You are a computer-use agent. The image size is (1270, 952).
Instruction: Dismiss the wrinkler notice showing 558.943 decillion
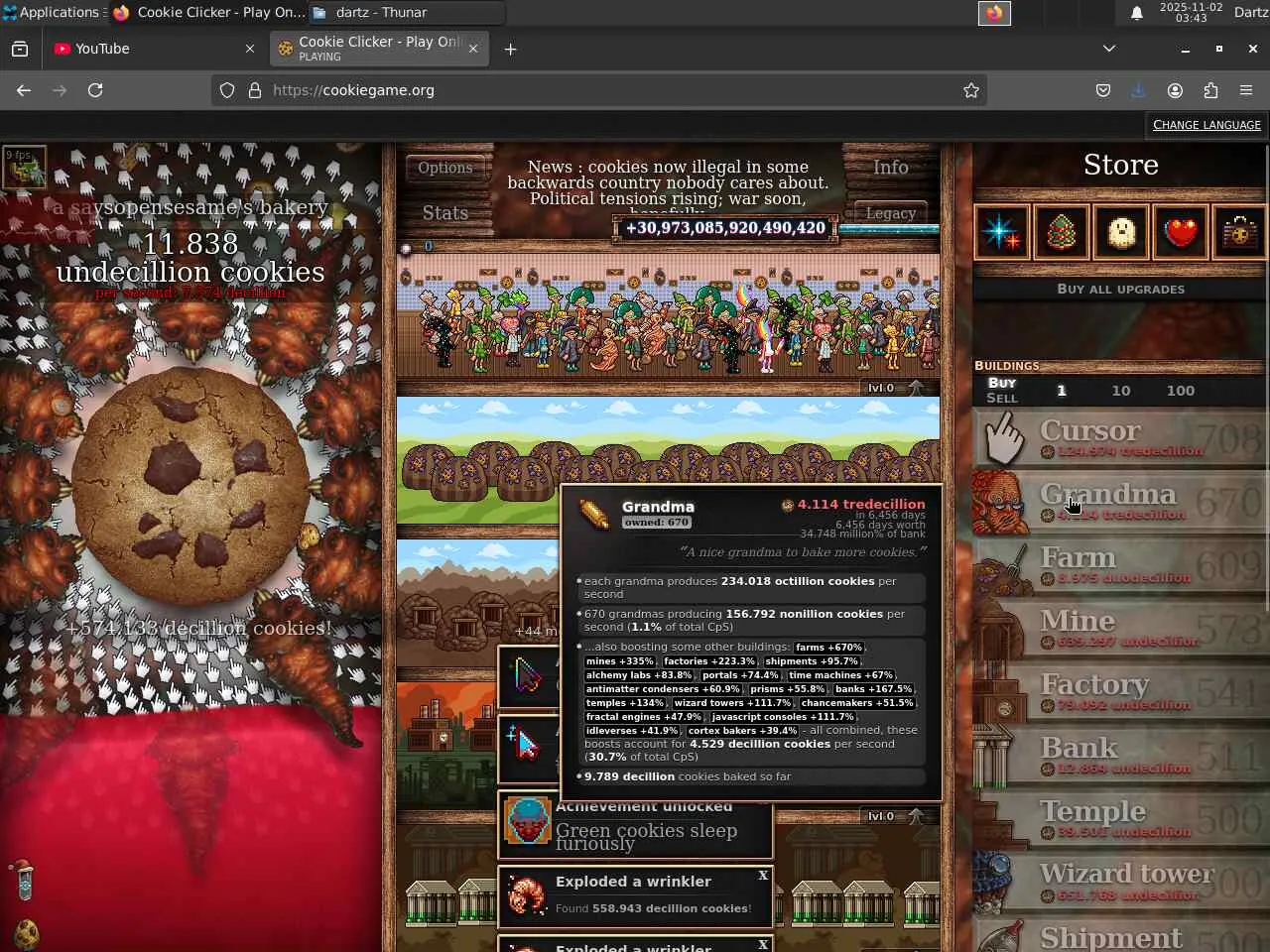pos(763,876)
